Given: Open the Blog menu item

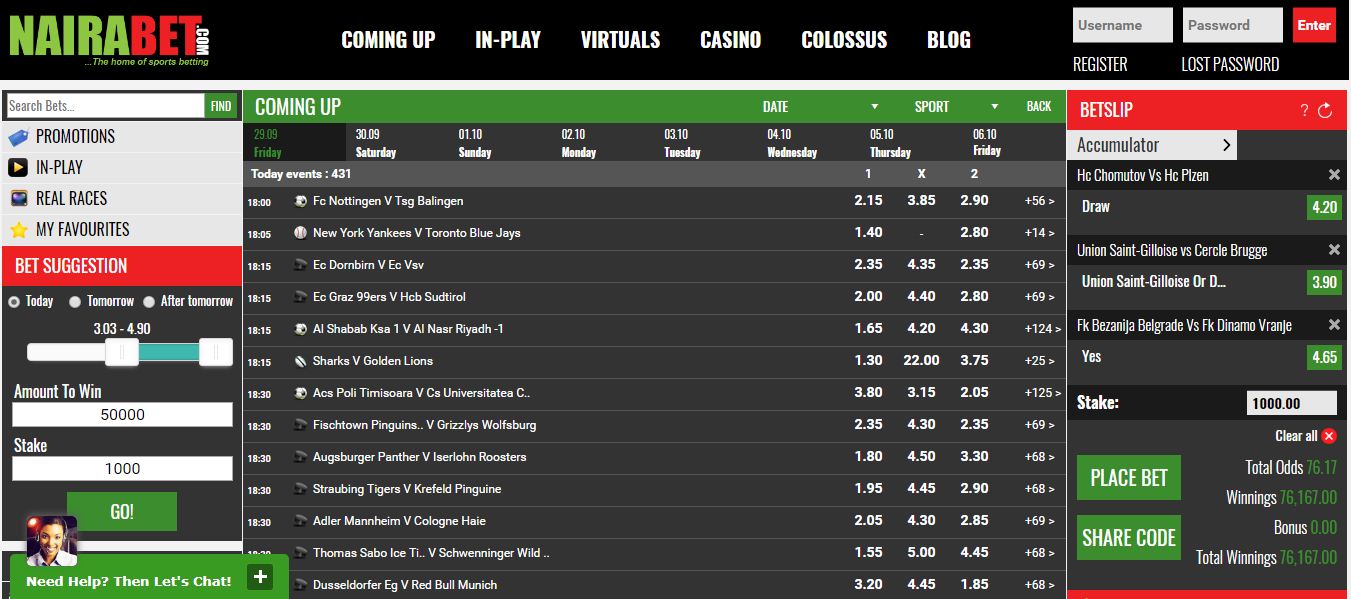Looking at the screenshot, I should [947, 40].
